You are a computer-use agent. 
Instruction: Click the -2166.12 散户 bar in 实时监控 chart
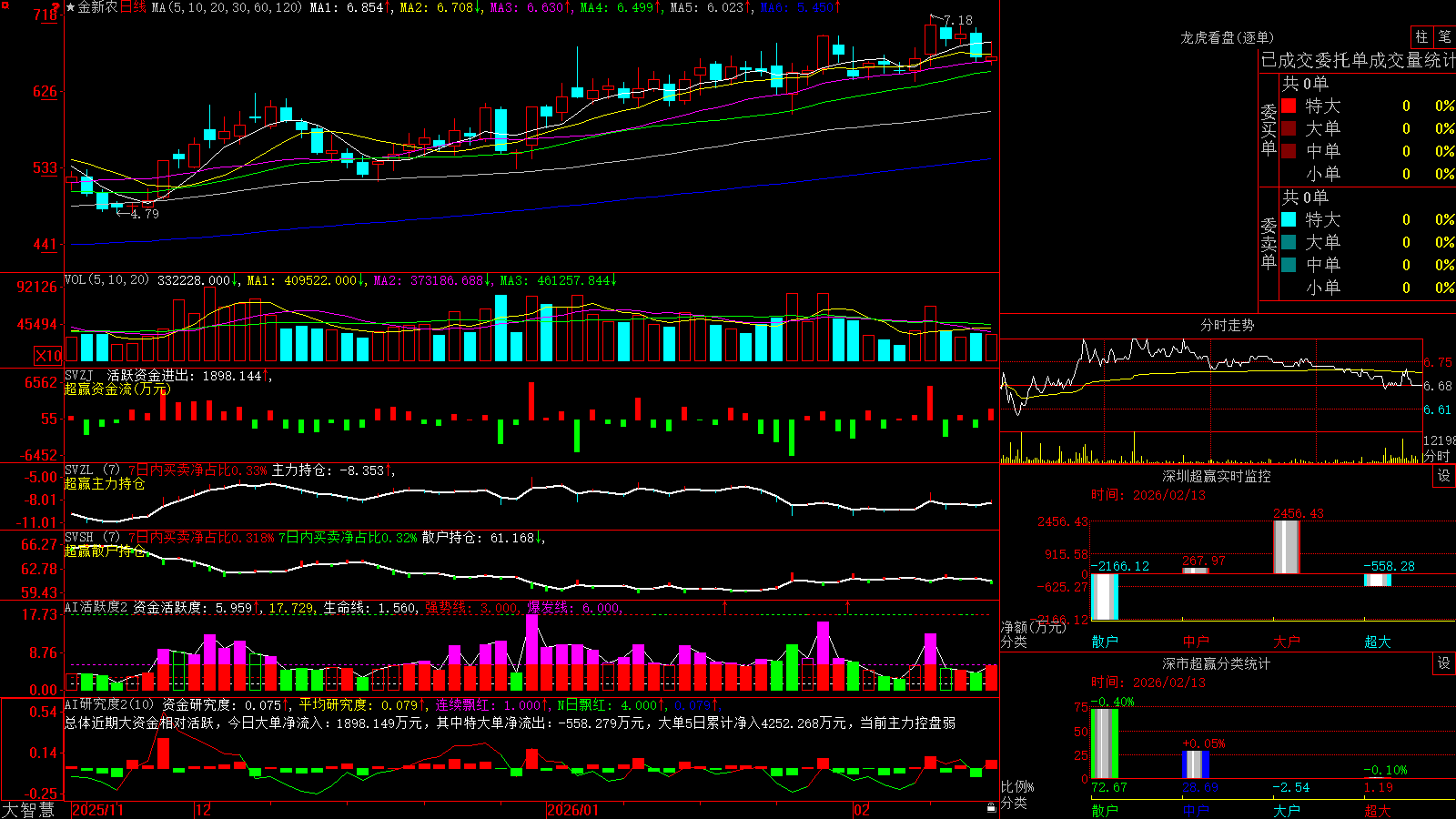1105,597
